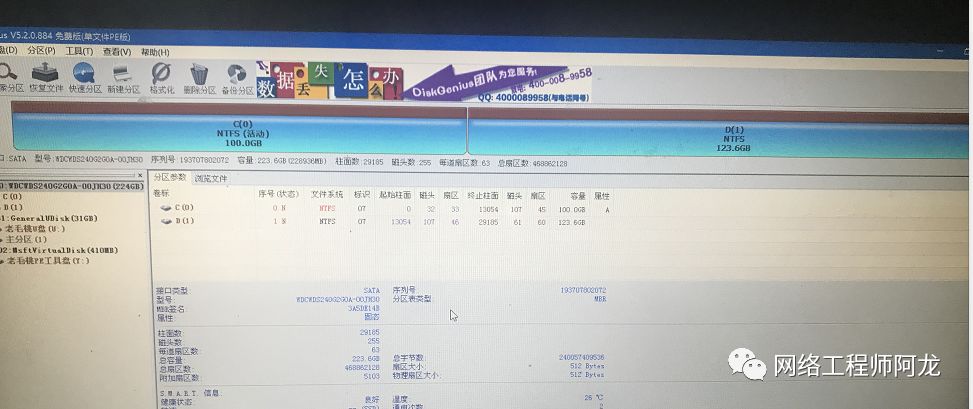Screen dimensions: 973x409
Task: Open the 查看(V) menu
Action: [x=117, y=52]
